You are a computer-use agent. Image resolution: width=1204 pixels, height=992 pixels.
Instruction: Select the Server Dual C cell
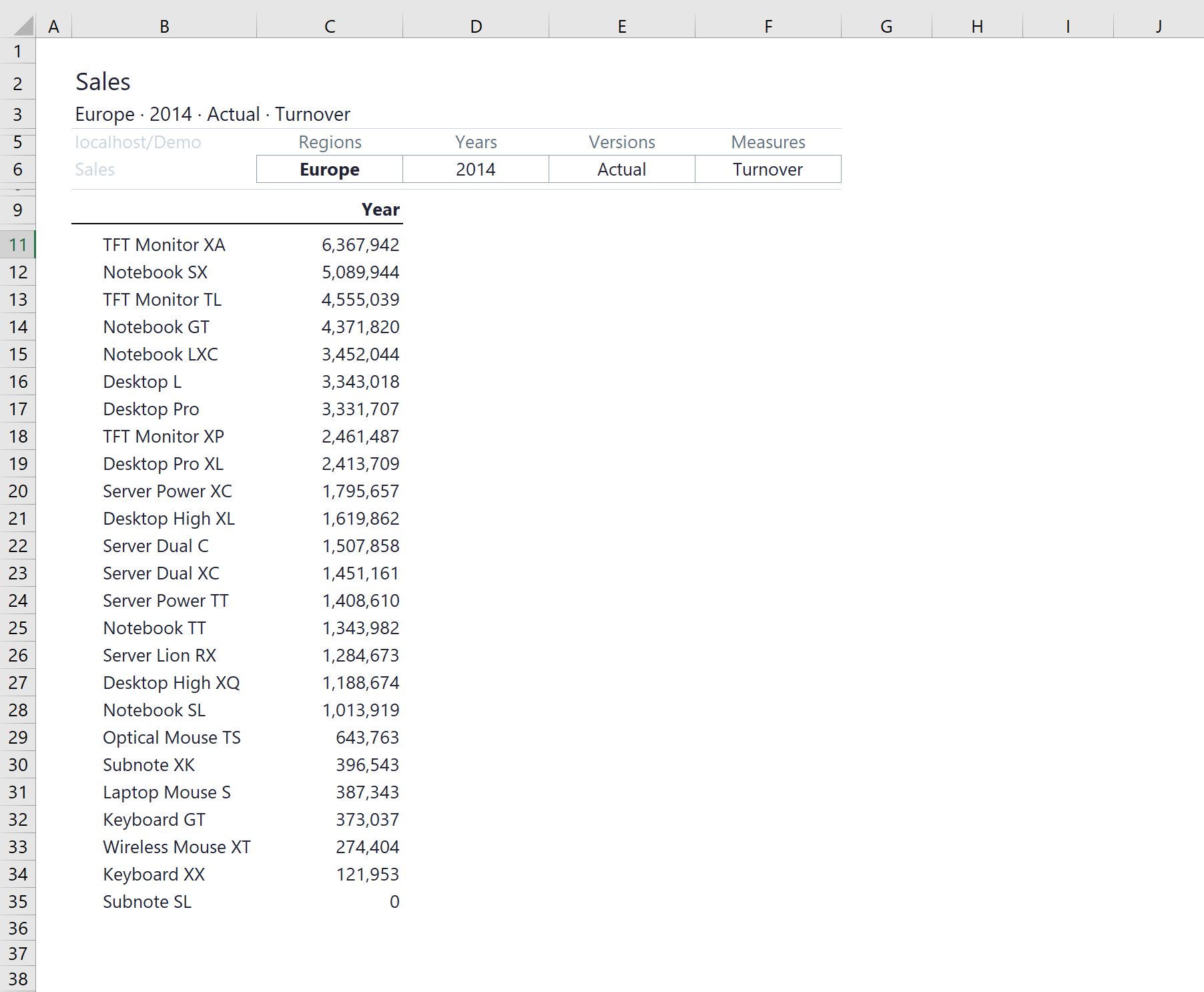[164, 546]
